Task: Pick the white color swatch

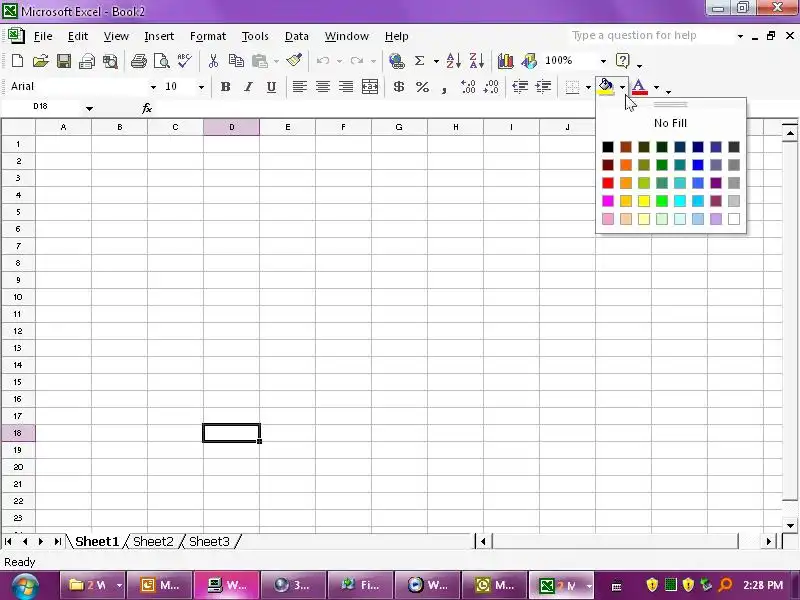Action: (x=734, y=219)
